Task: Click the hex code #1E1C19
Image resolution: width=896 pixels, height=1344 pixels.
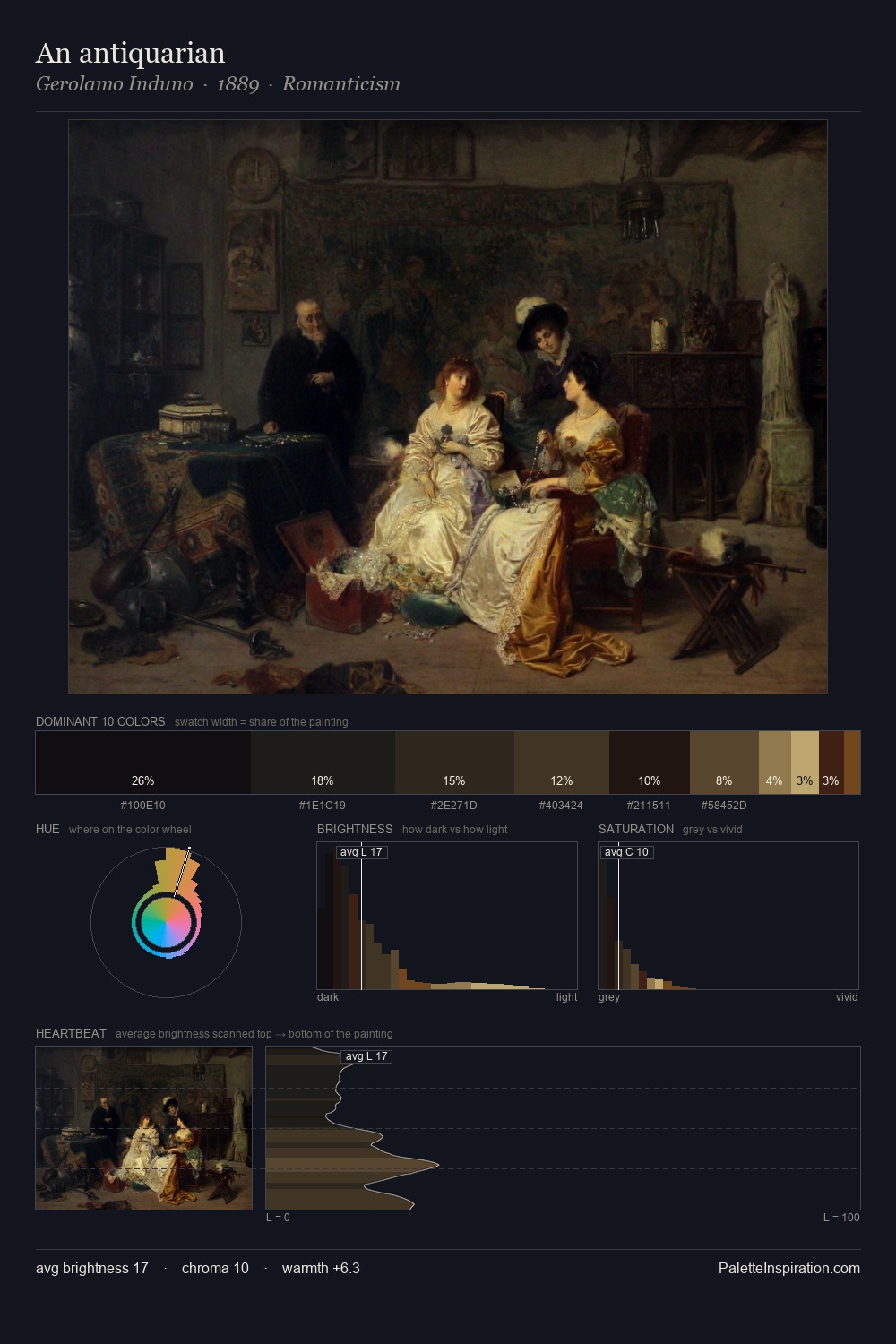Action: (x=323, y=806)
